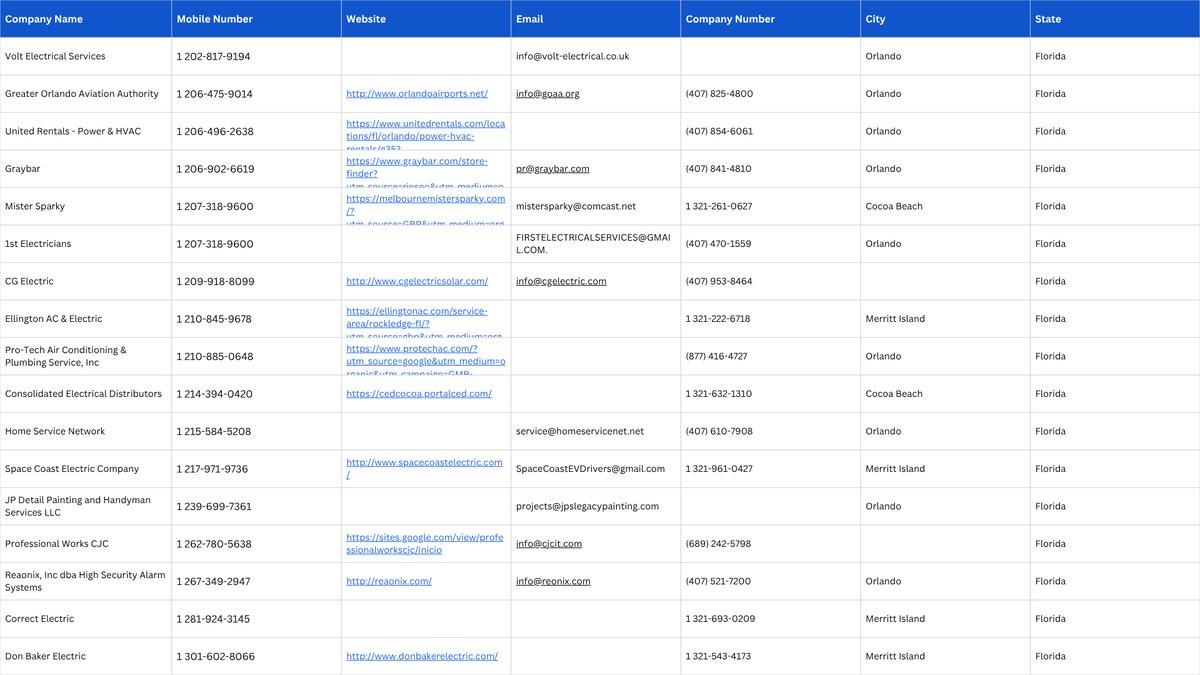Click the info@reonix.com email link
Viewport: 1200px width, 675px height.
pyautogui.click(x=553, y=581)
